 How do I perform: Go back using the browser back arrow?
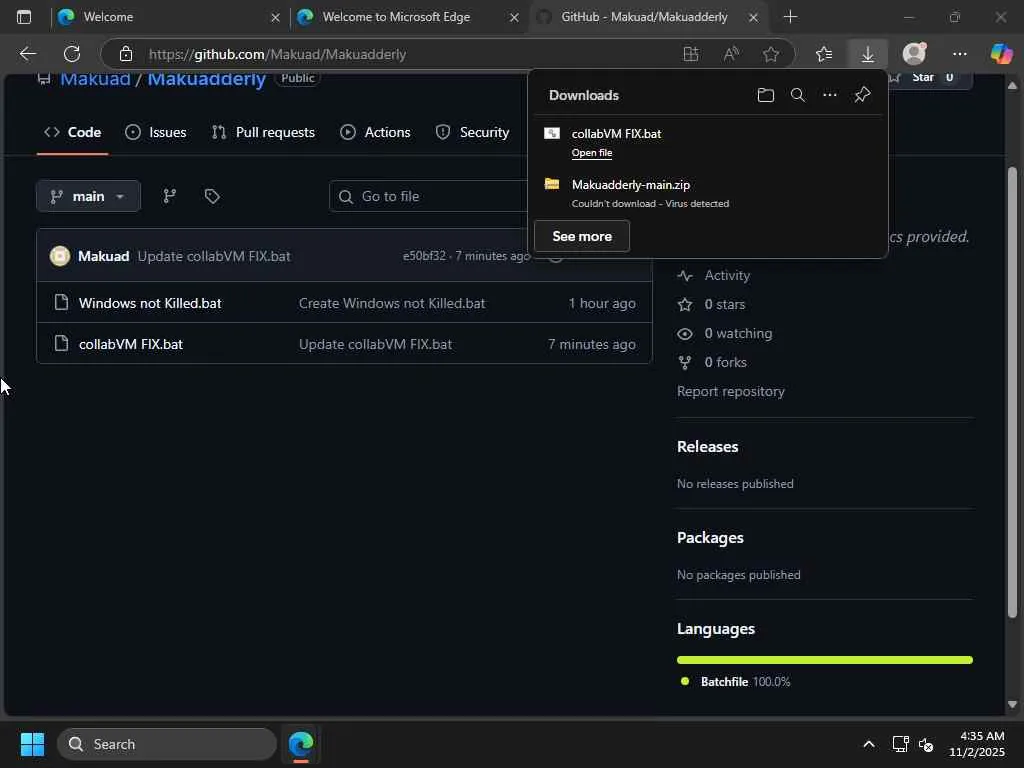[27, 54]
